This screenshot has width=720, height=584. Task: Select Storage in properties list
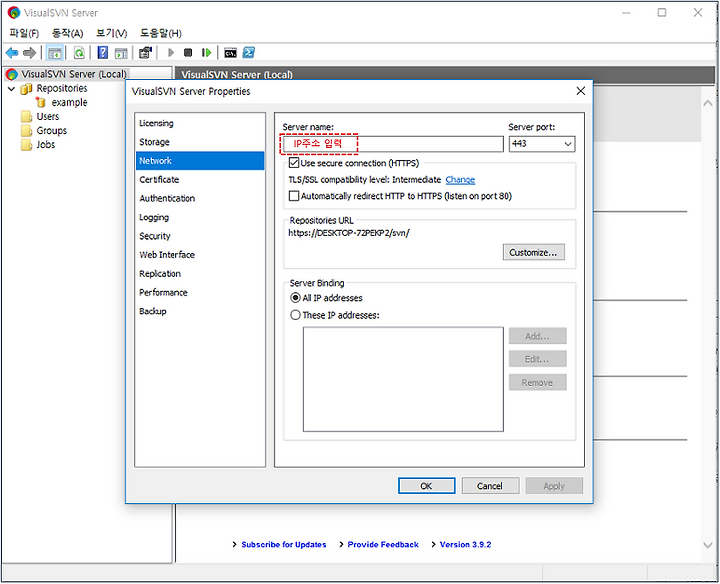pos(200,142)
